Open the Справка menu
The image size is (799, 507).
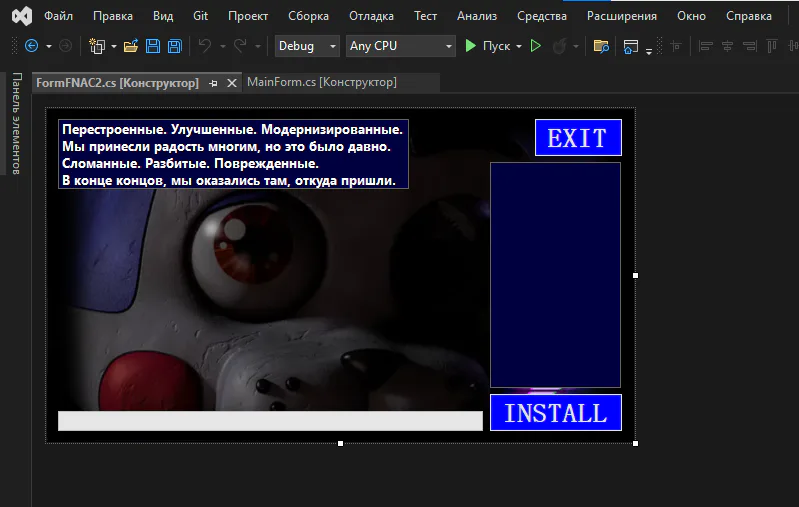(749, 16)
